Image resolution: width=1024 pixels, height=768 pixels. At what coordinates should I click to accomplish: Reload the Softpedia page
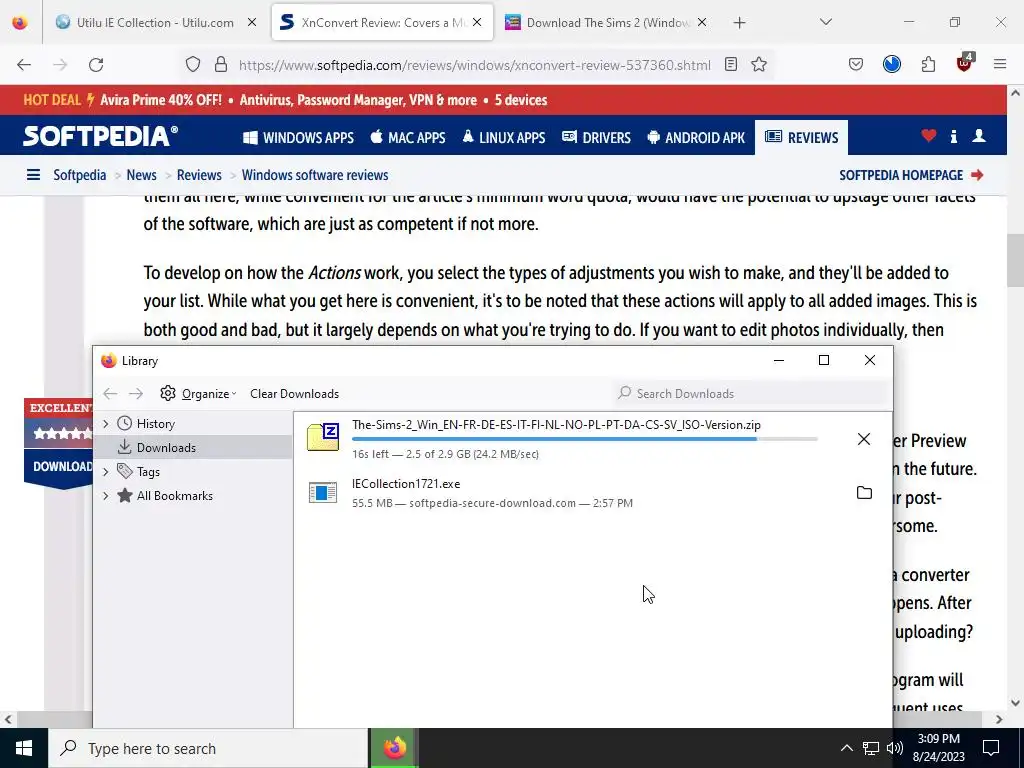pos(96,65)
